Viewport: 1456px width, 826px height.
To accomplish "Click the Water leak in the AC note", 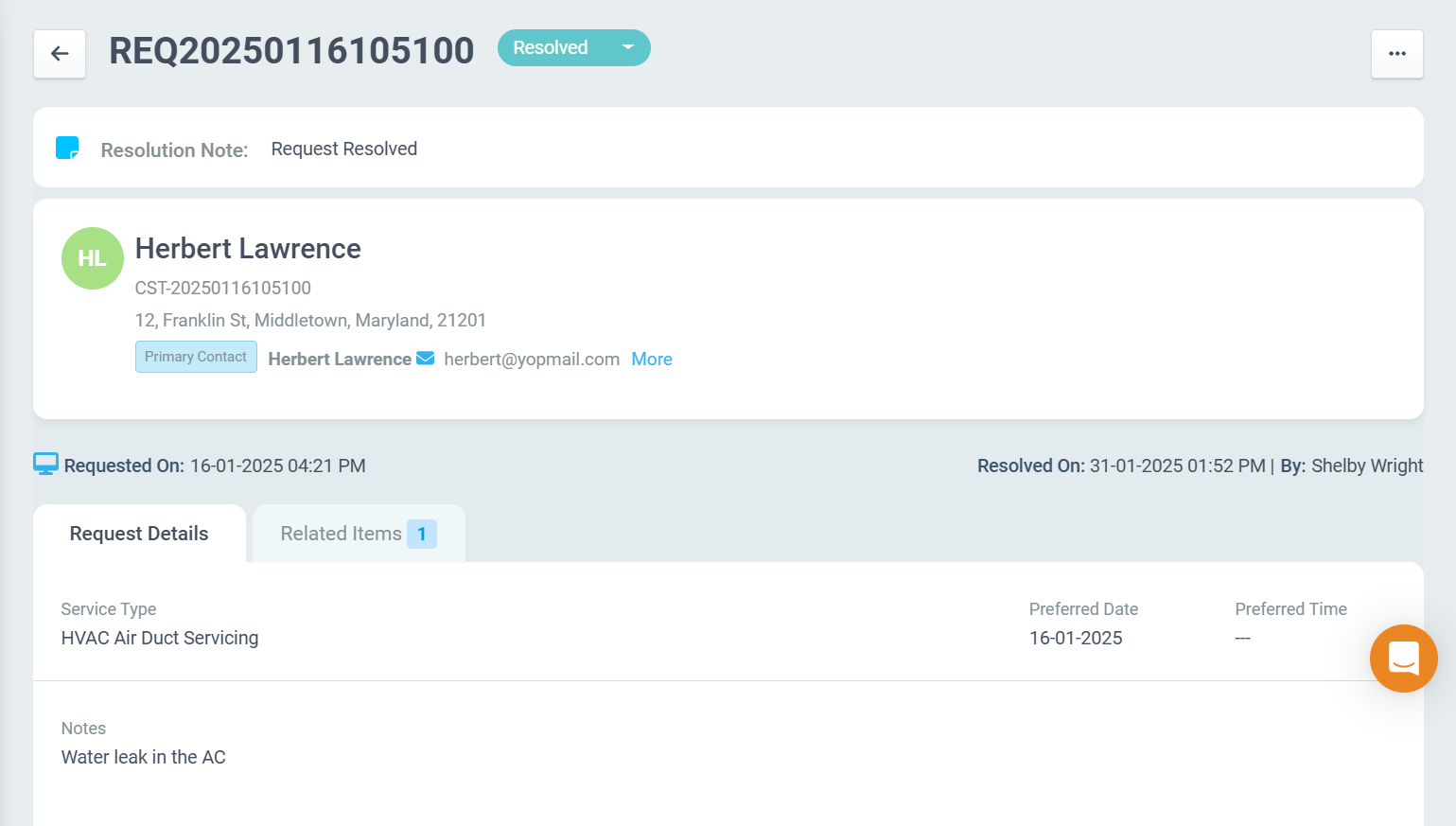I will pyautogui.click(x=144, y=757).
